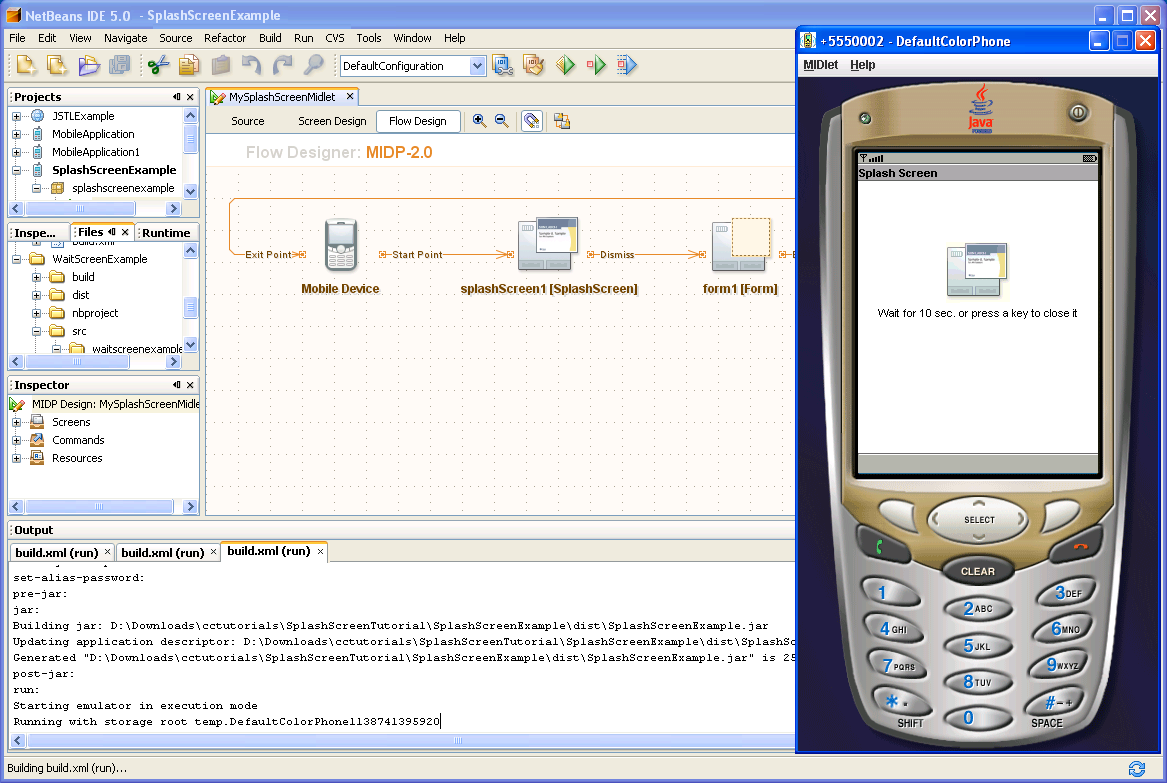
Task: Collapse the WaitScreenExample folder
Action: [16, 259]
